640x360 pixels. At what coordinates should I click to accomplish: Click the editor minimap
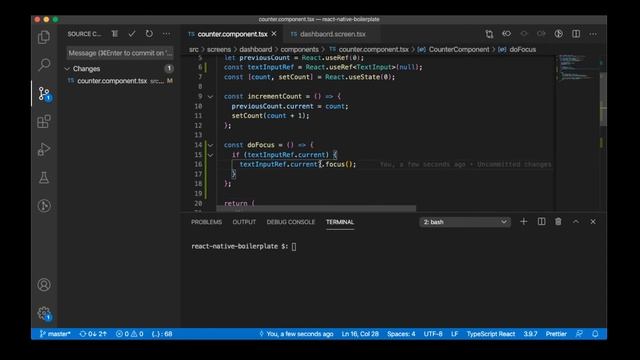pyautogui.click(x=577, y=67)
